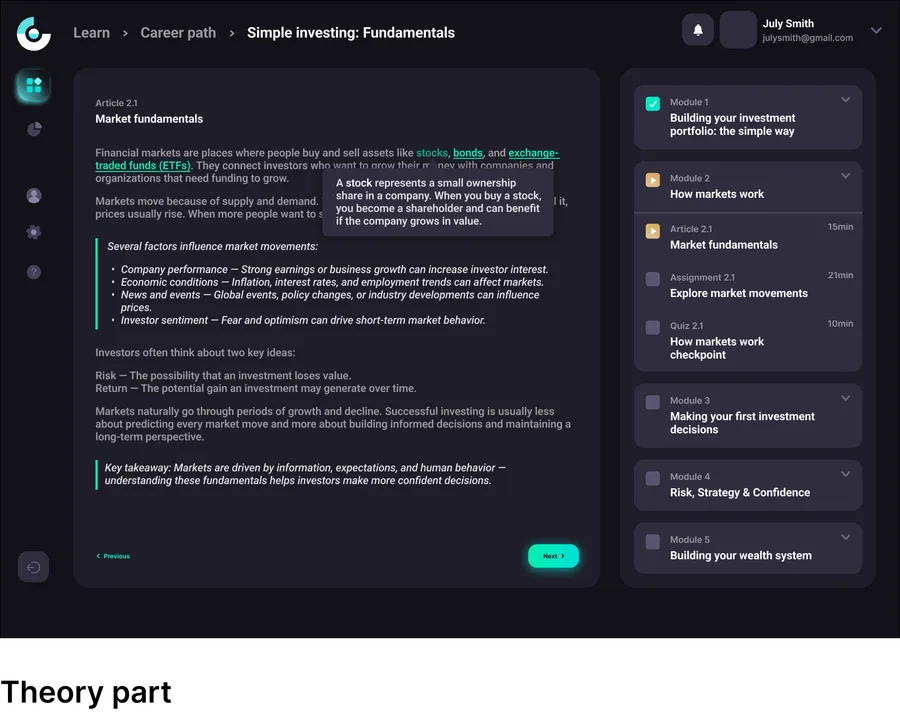Open the help question mark icon
The height and width of the screenshot is (727, 900).
(34, 272)
